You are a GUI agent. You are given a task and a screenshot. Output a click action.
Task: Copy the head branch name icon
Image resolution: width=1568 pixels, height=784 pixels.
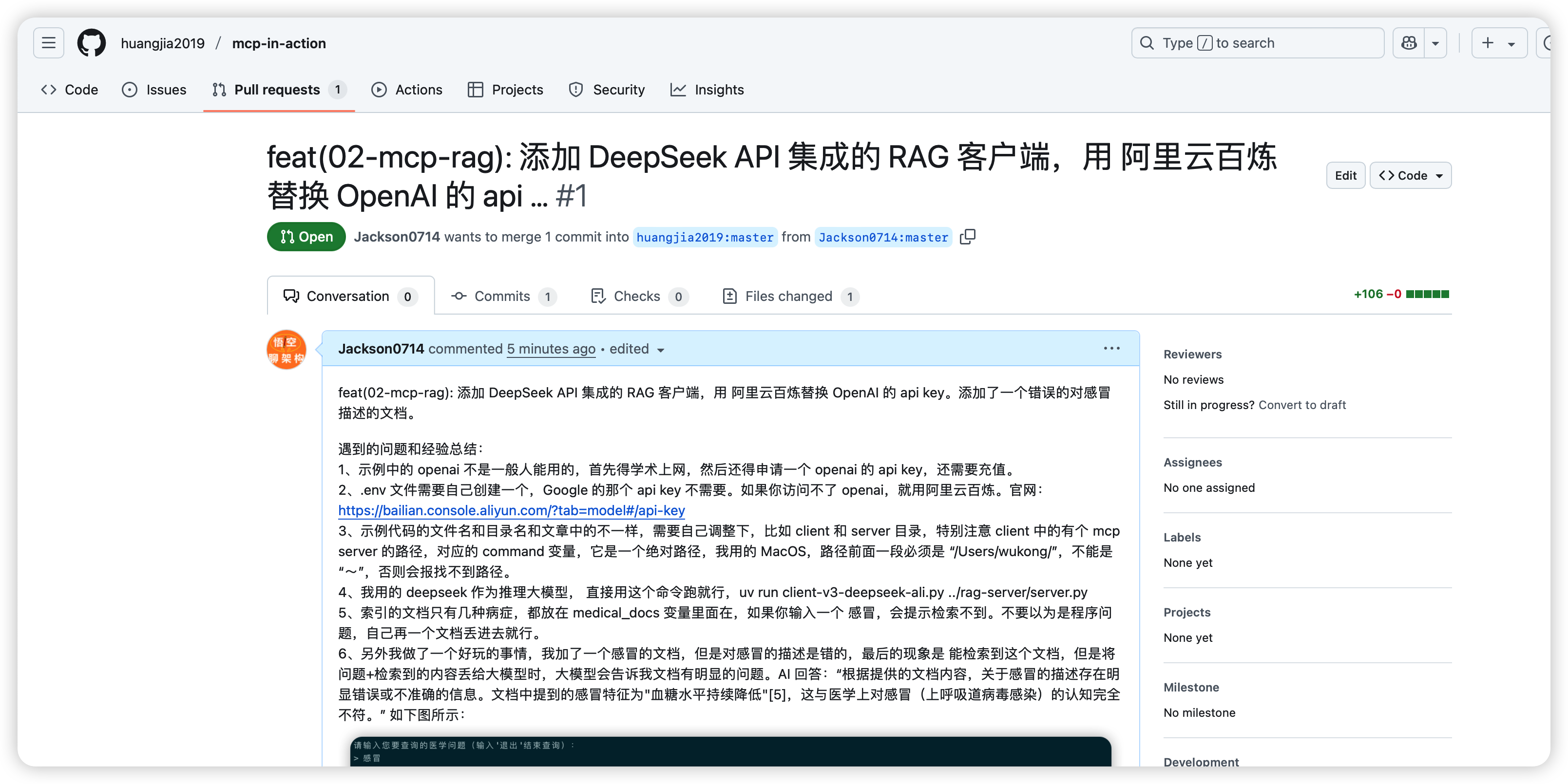click(967, 237)
